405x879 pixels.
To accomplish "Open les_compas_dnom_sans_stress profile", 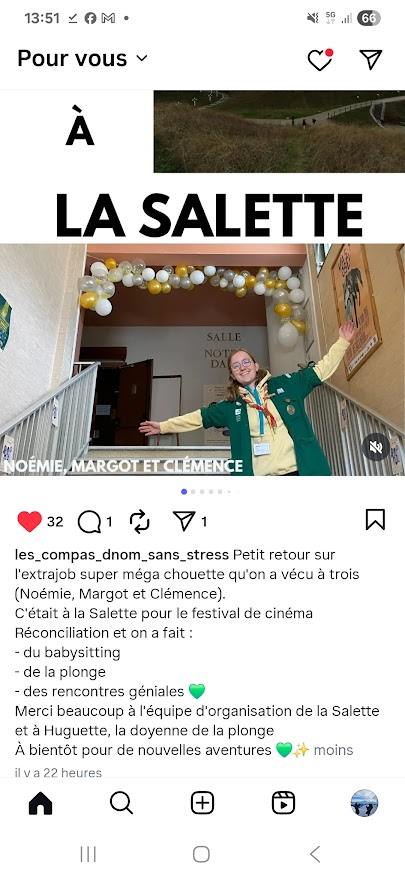I will click(x=122, y=555).
